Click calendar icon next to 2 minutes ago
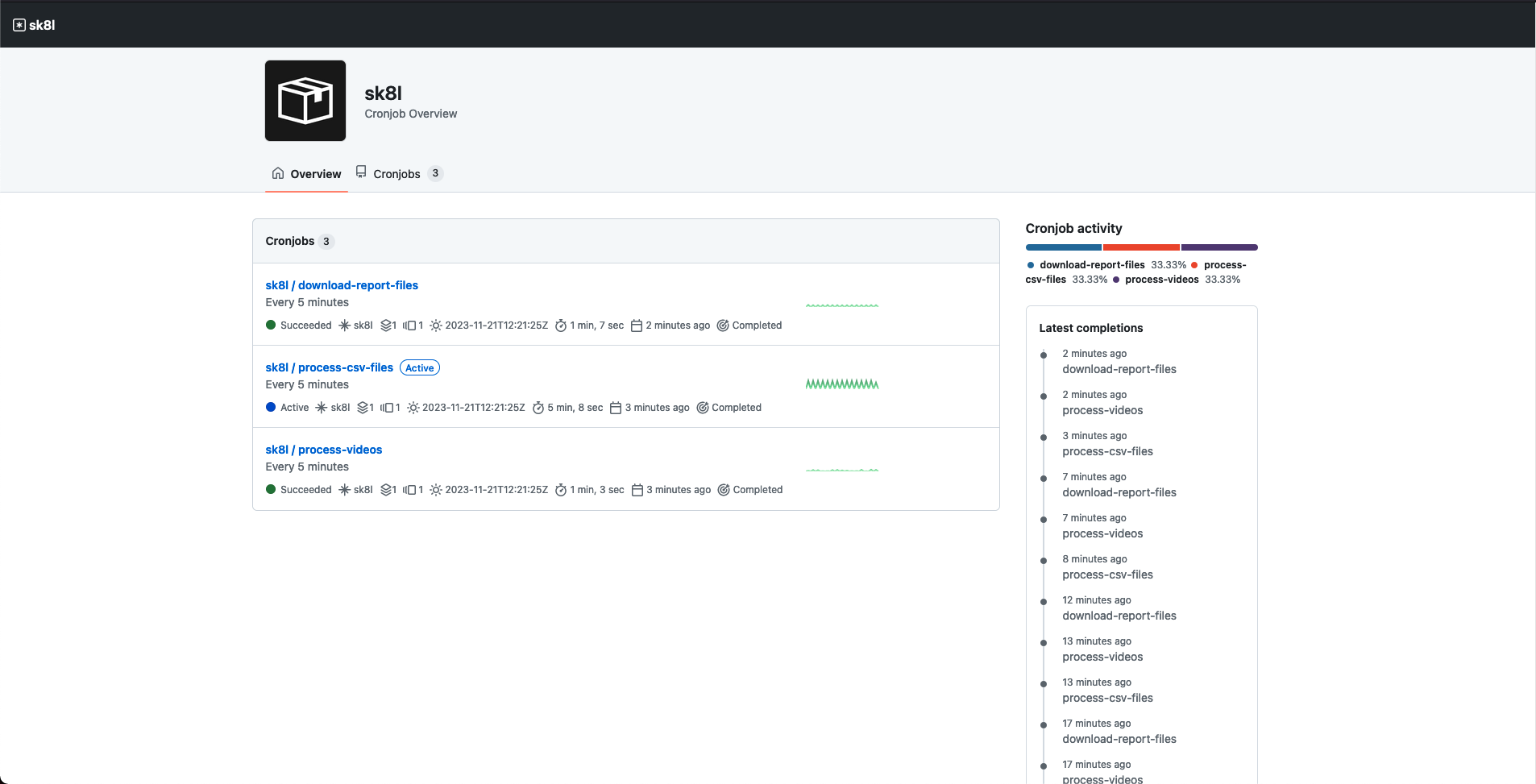Viewport: 1536px width, 784px height. click(x=637, y=326)
